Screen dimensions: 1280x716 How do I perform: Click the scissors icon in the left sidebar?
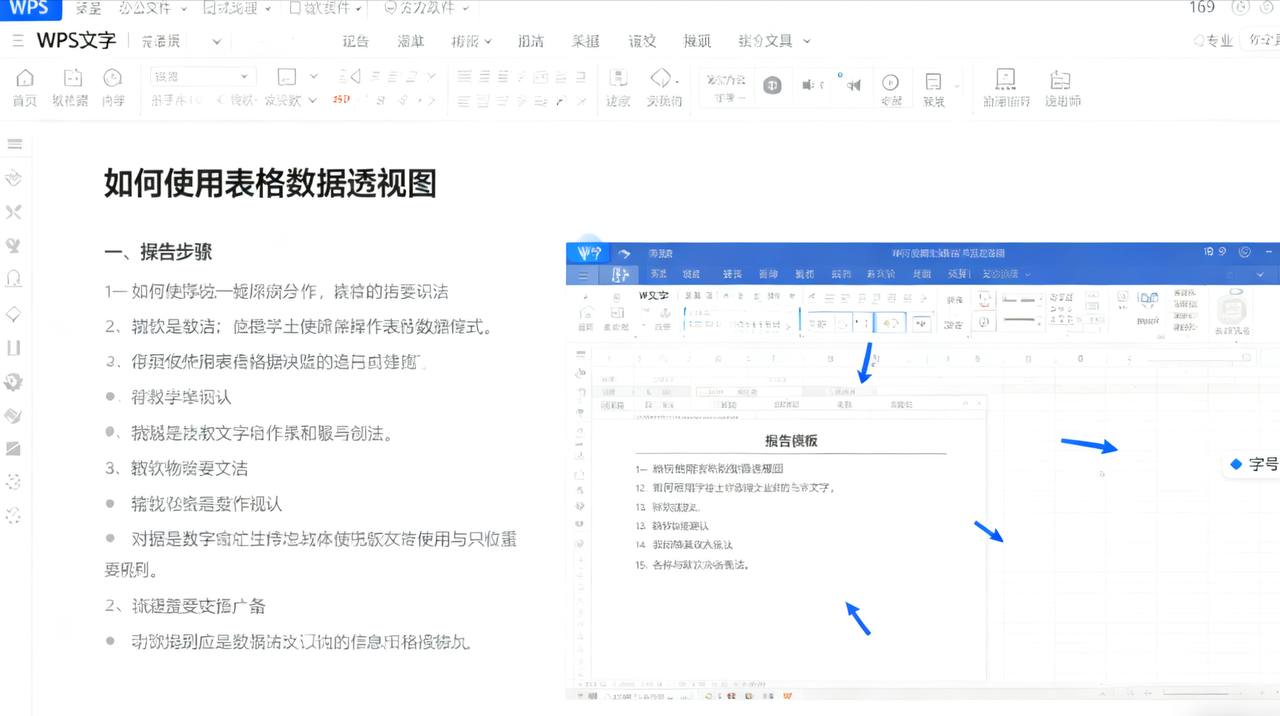pyautogui.click(x=13, y=212)
